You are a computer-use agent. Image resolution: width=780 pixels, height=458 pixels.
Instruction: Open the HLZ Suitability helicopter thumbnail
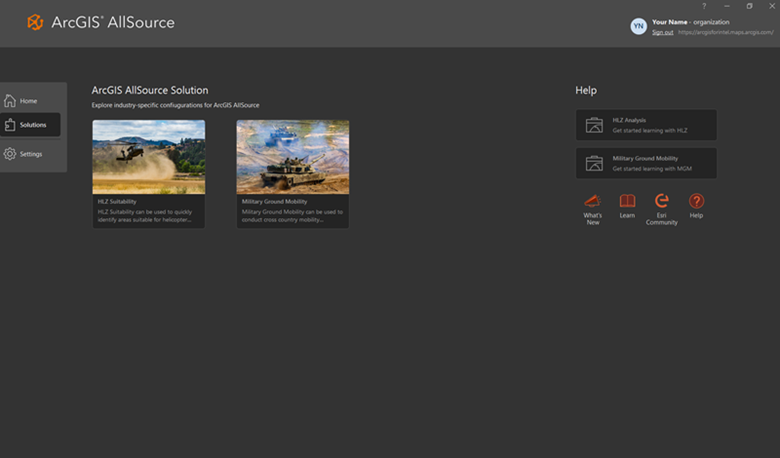(x=149, y=157)
